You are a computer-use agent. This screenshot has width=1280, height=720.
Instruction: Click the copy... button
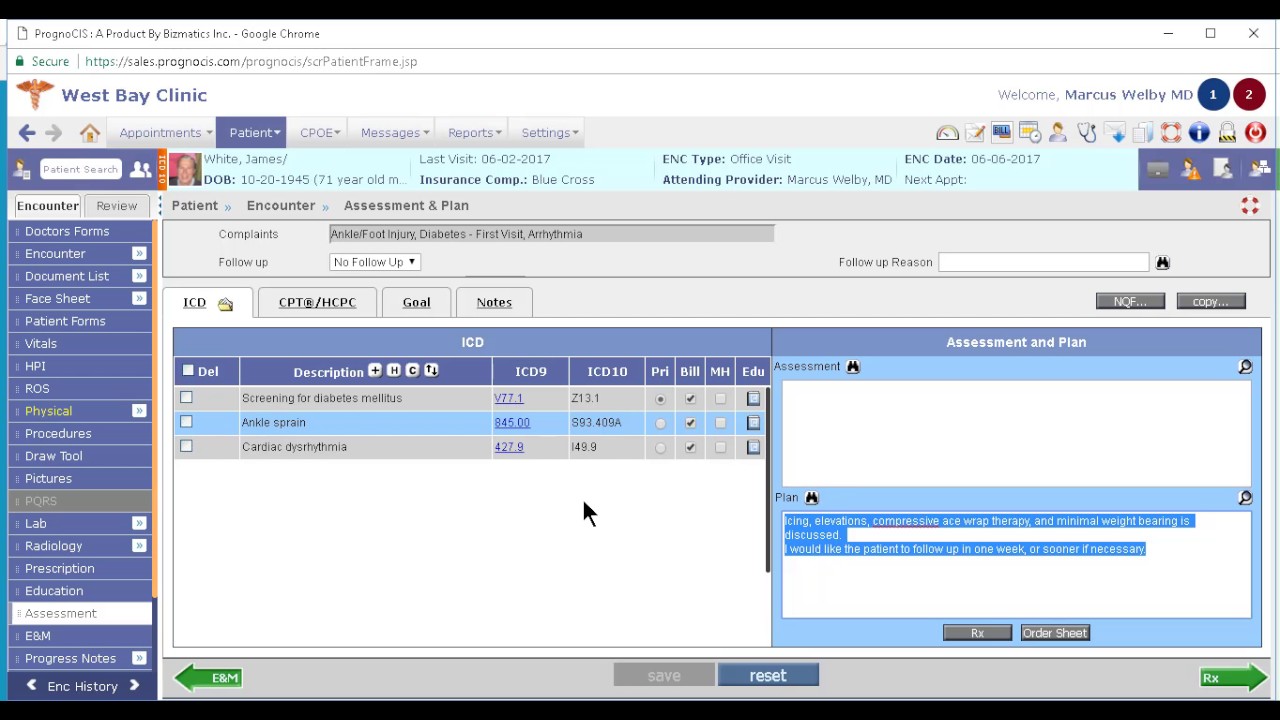tap(1210, 302)
